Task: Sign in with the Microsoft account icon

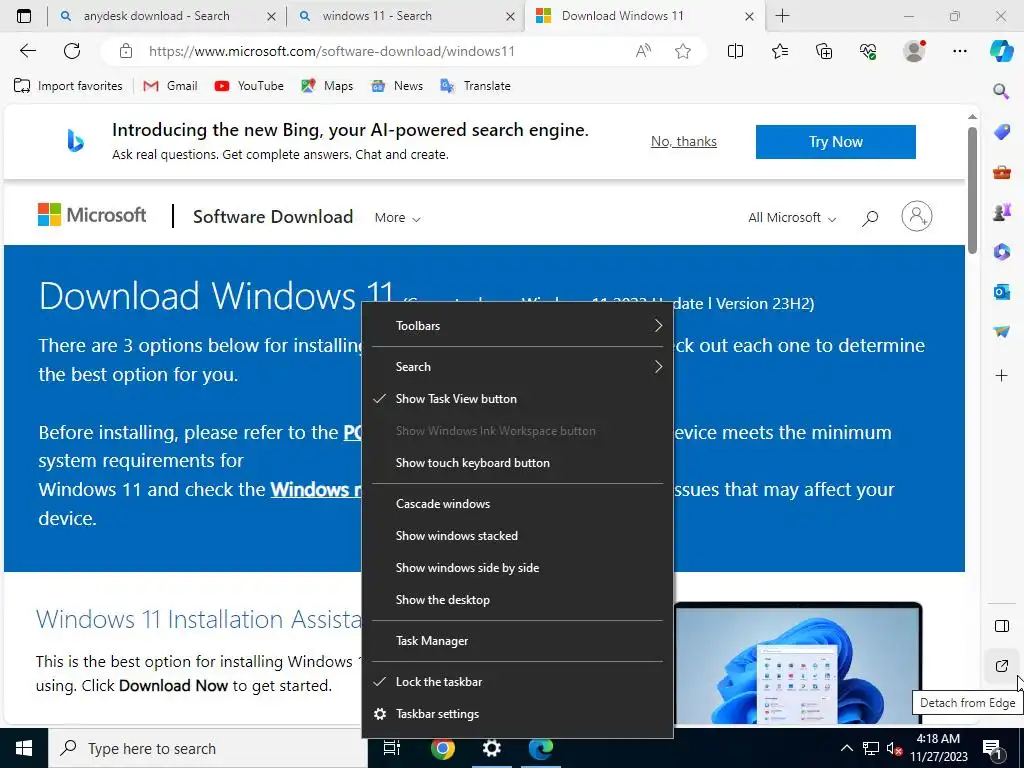Action: pyautogui.click(x=916, y=216)
